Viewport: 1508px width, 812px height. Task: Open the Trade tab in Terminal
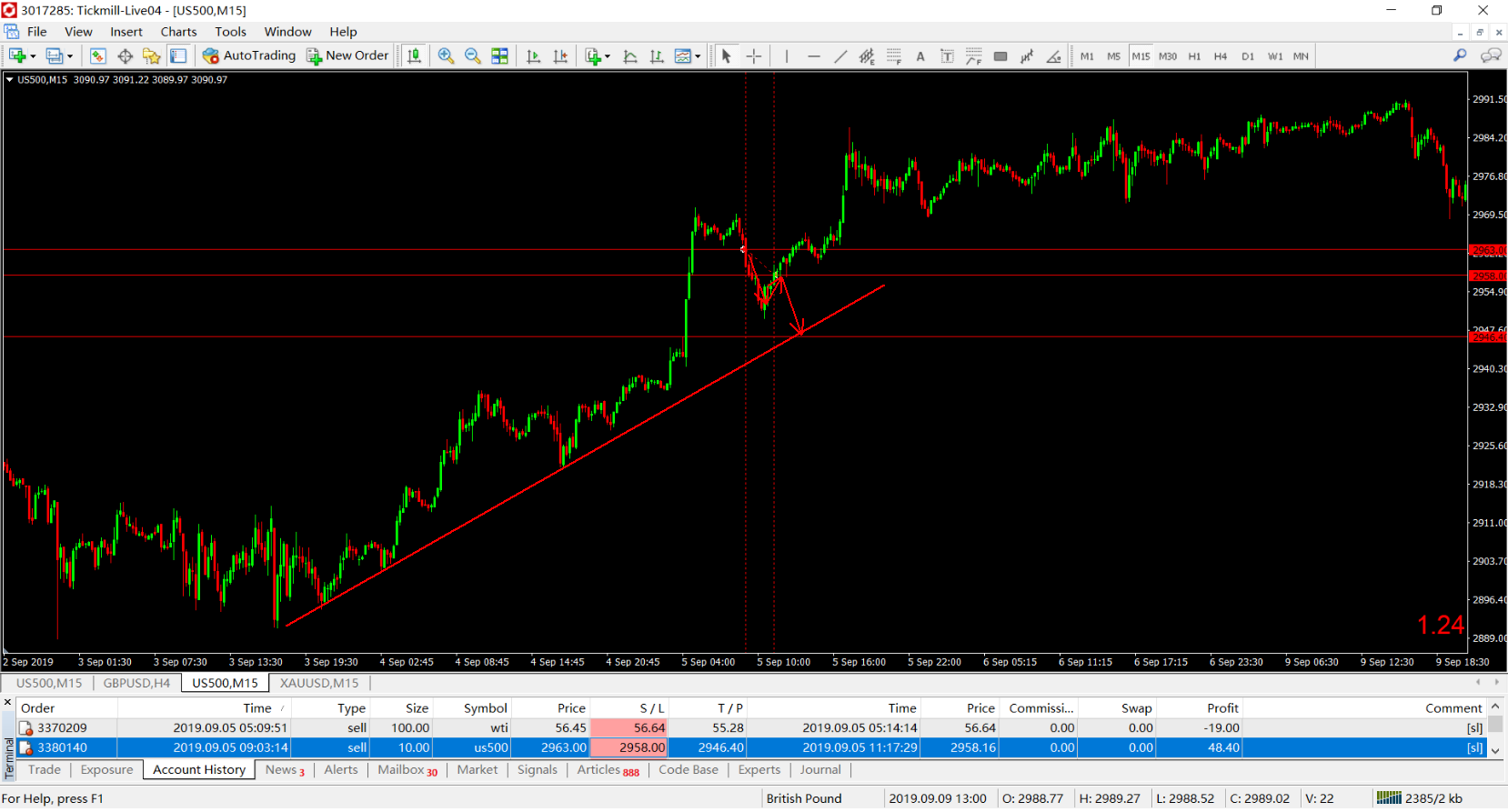tap(45, 769)
